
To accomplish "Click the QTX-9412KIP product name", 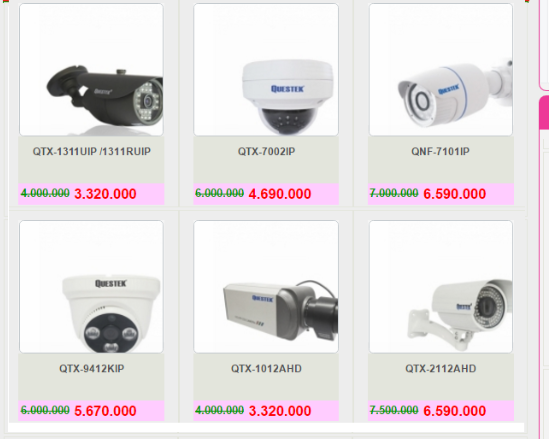I will [x=91, y=369].
